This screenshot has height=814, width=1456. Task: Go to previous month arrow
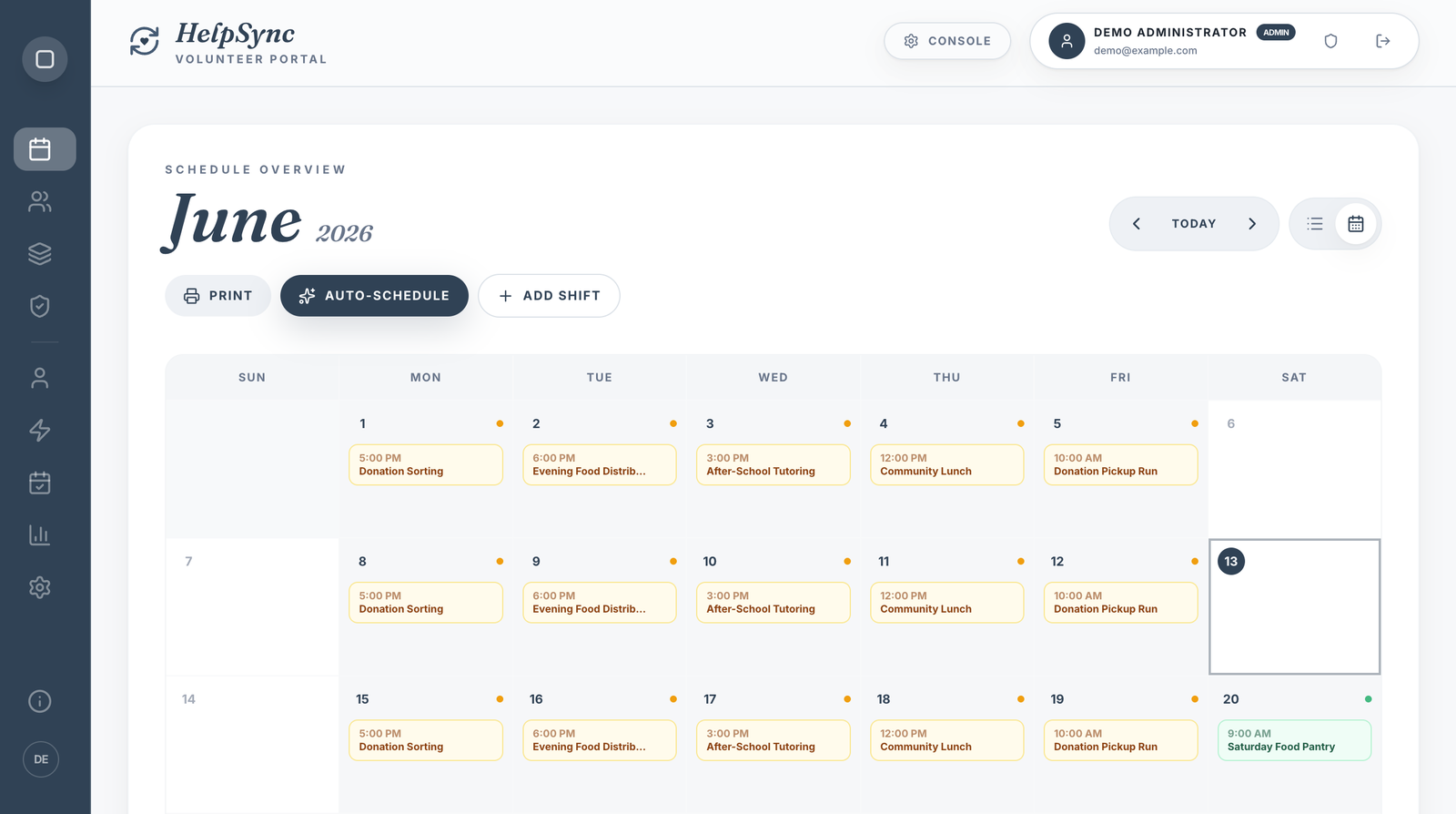(1136, 224)
